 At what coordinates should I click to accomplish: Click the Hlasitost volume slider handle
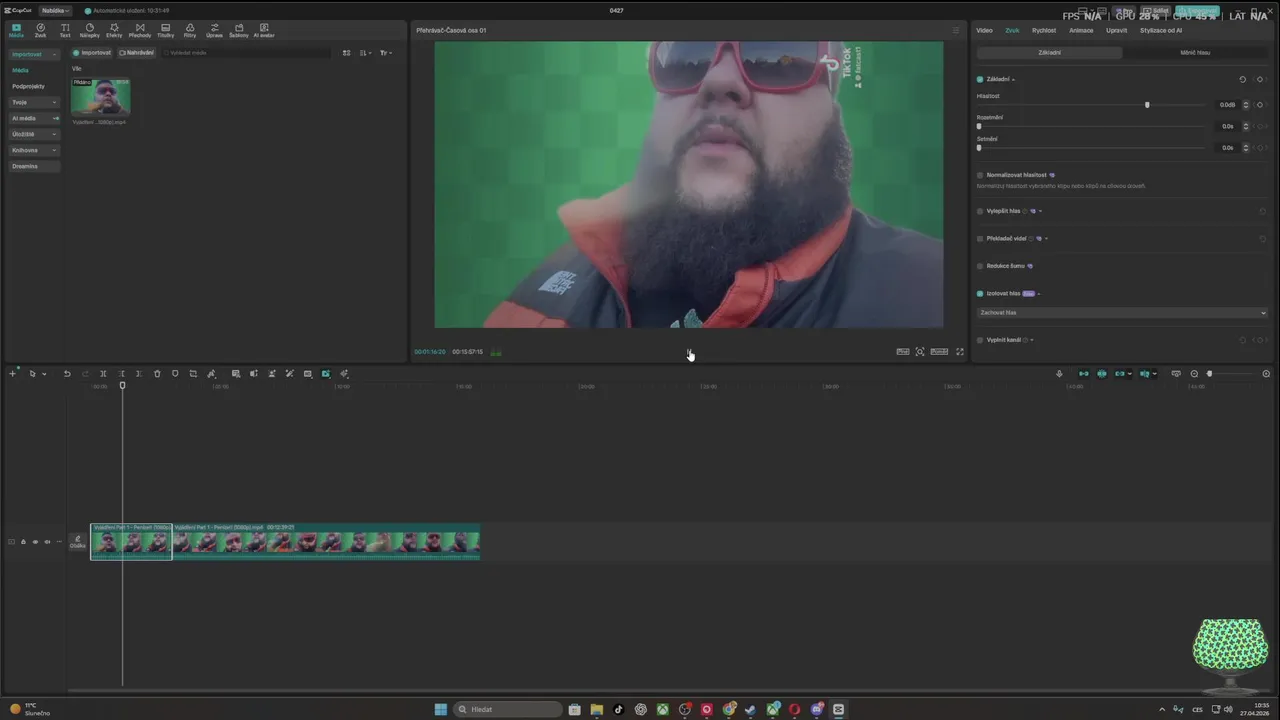1147,105
